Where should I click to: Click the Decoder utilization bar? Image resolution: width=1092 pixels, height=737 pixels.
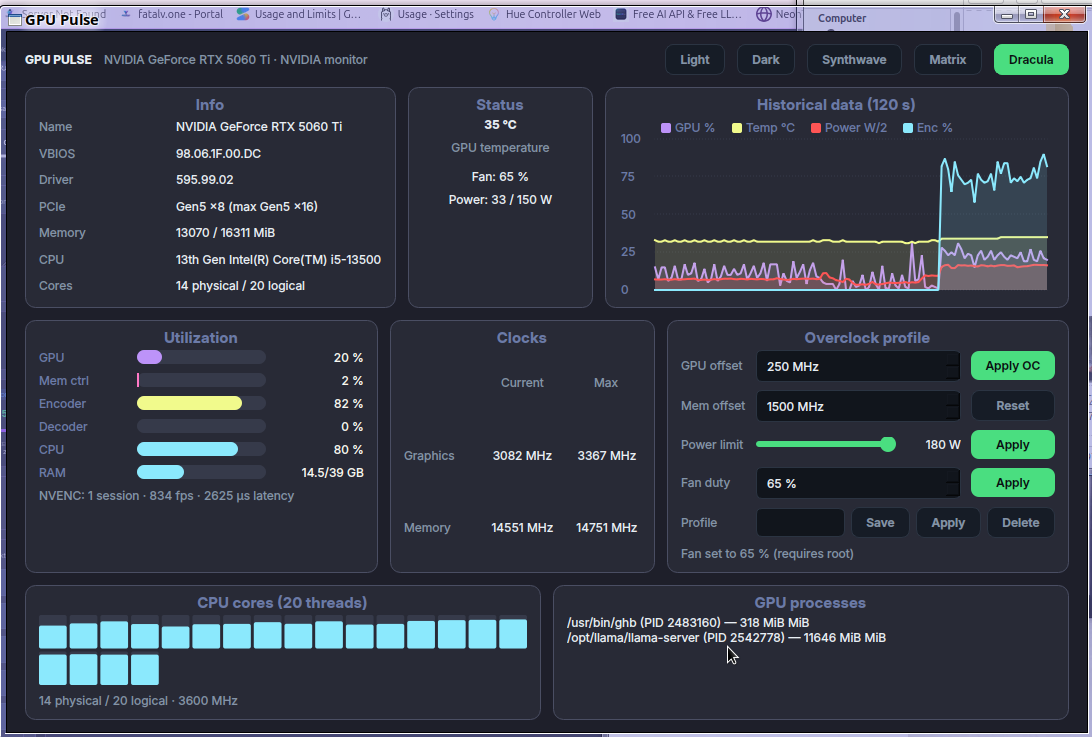(201, 426)
